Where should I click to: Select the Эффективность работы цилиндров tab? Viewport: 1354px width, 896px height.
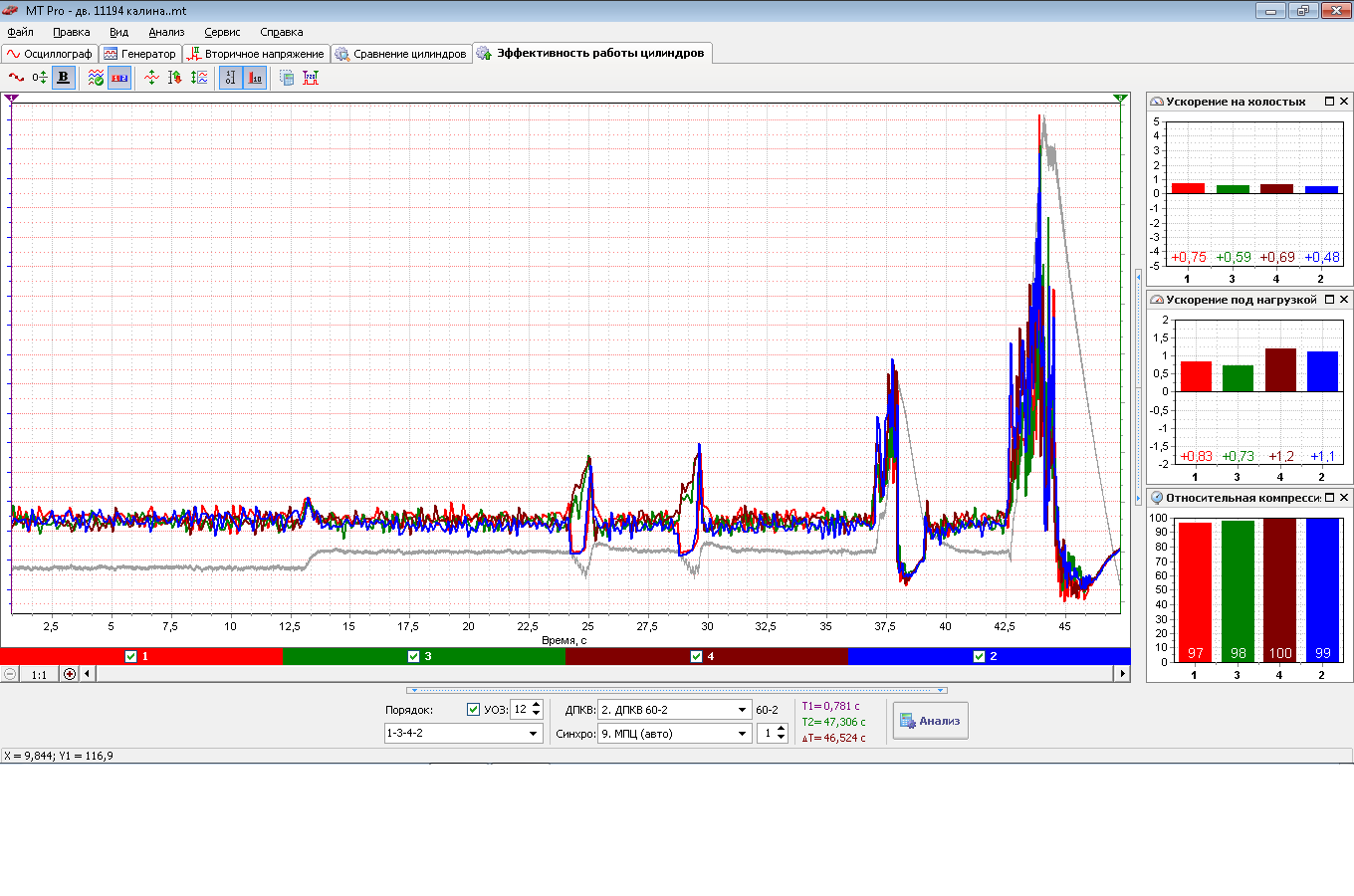coord(591,53)
